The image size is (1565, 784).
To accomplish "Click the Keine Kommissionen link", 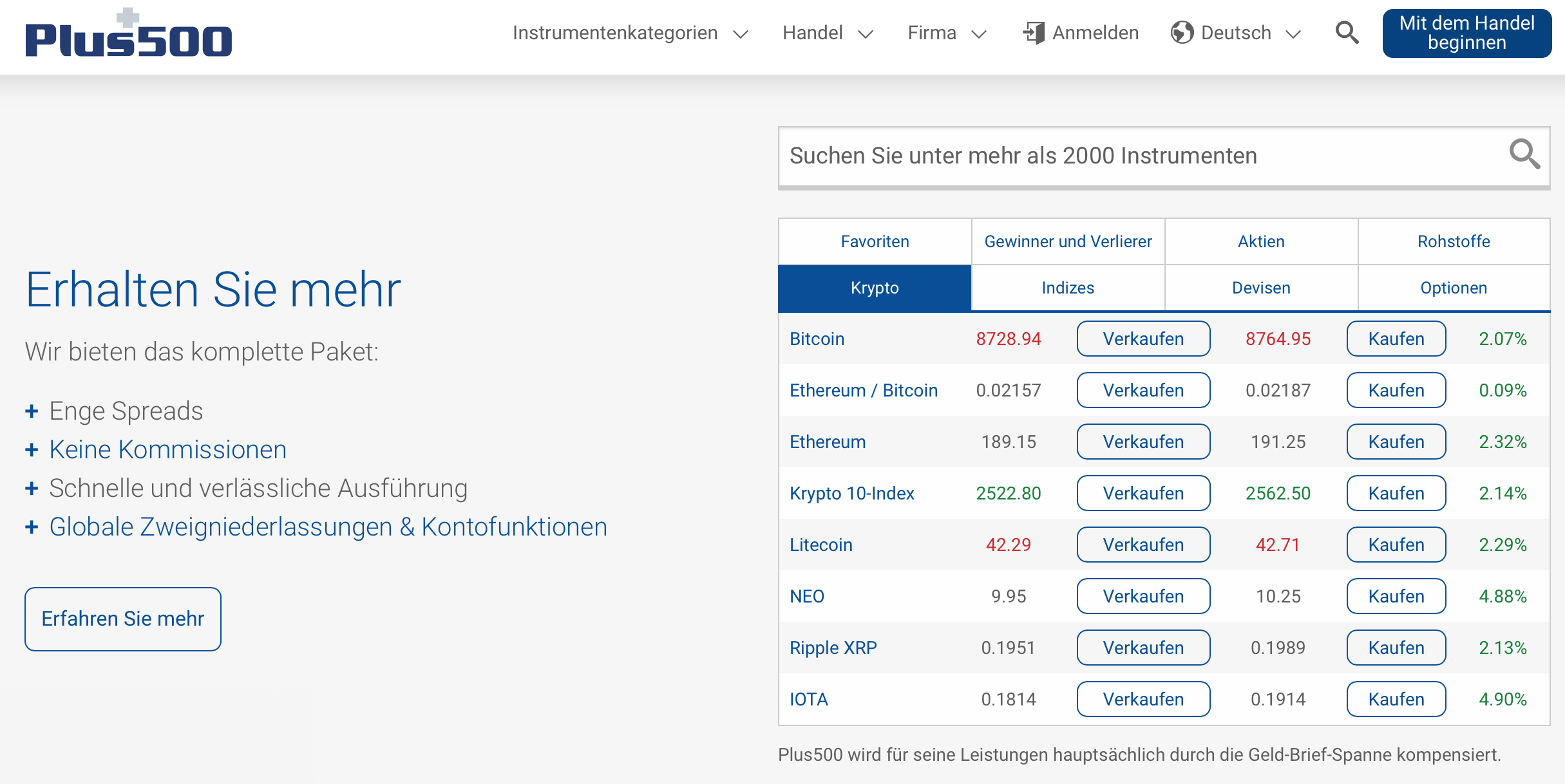I will click(167, 449).
